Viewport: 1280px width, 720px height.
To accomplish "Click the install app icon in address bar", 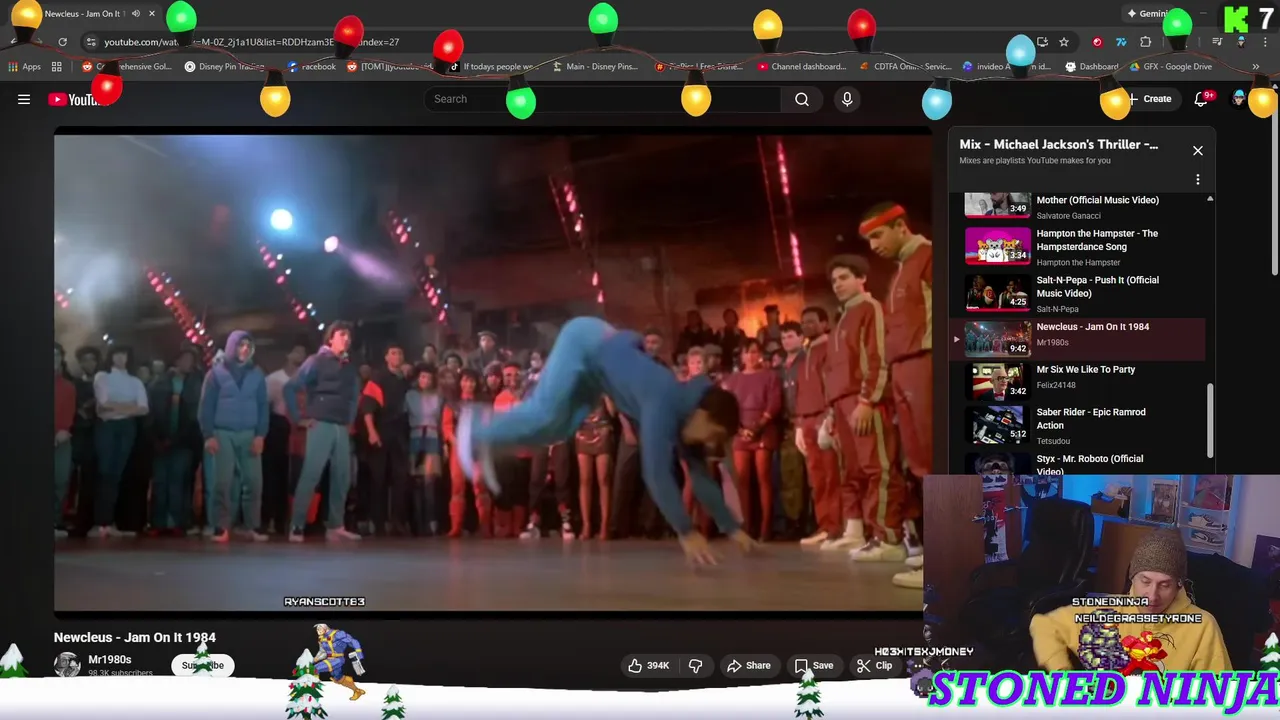I will pos(1042,42).
